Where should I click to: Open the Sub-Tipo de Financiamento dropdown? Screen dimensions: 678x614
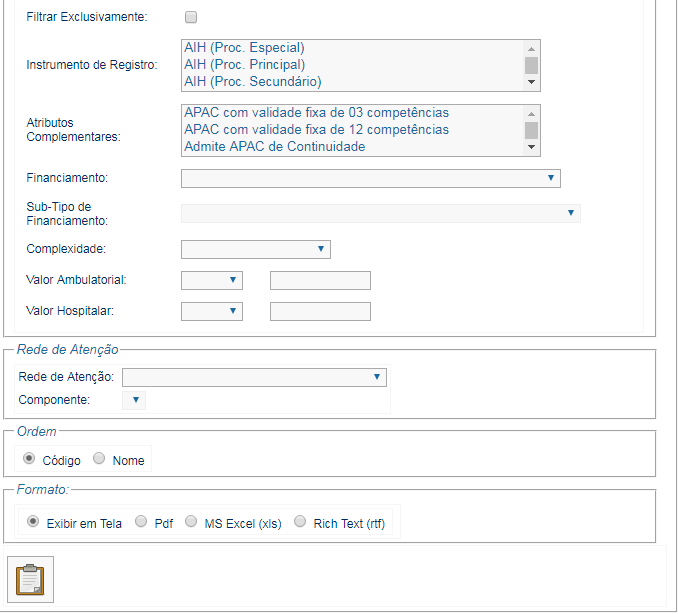(x=380, y=213)
